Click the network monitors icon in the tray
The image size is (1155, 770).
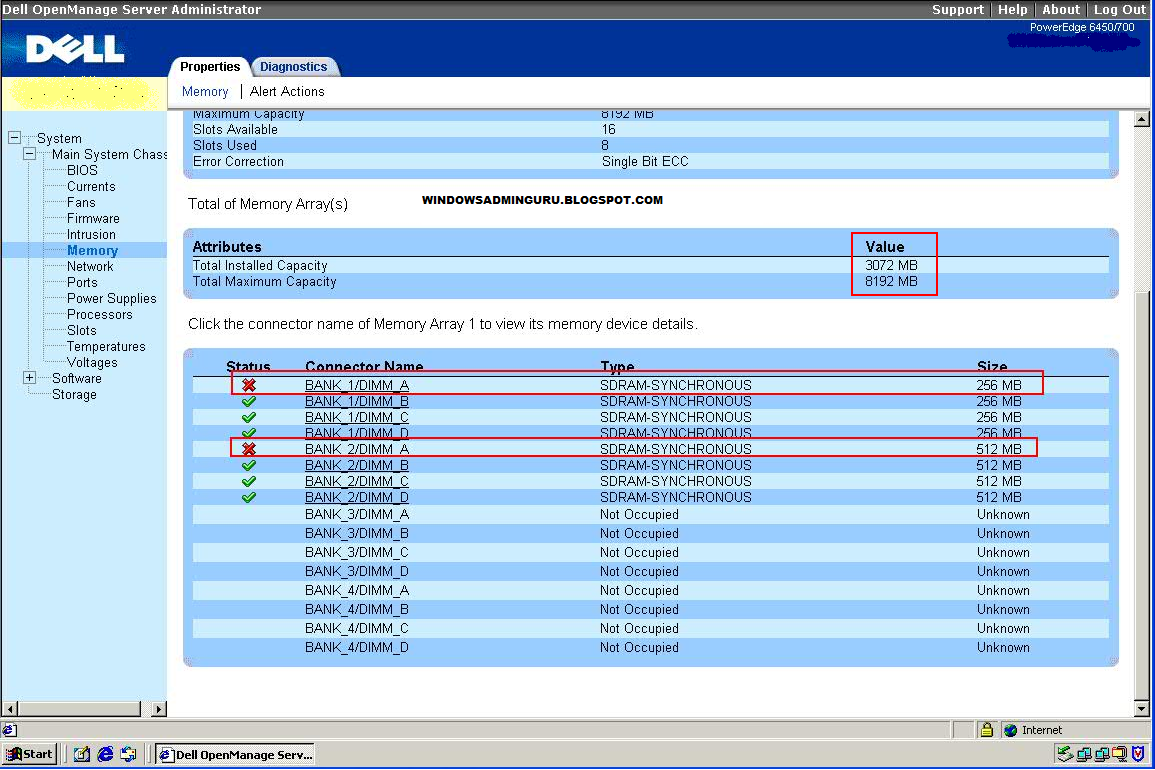click(x=1084, y=753)
